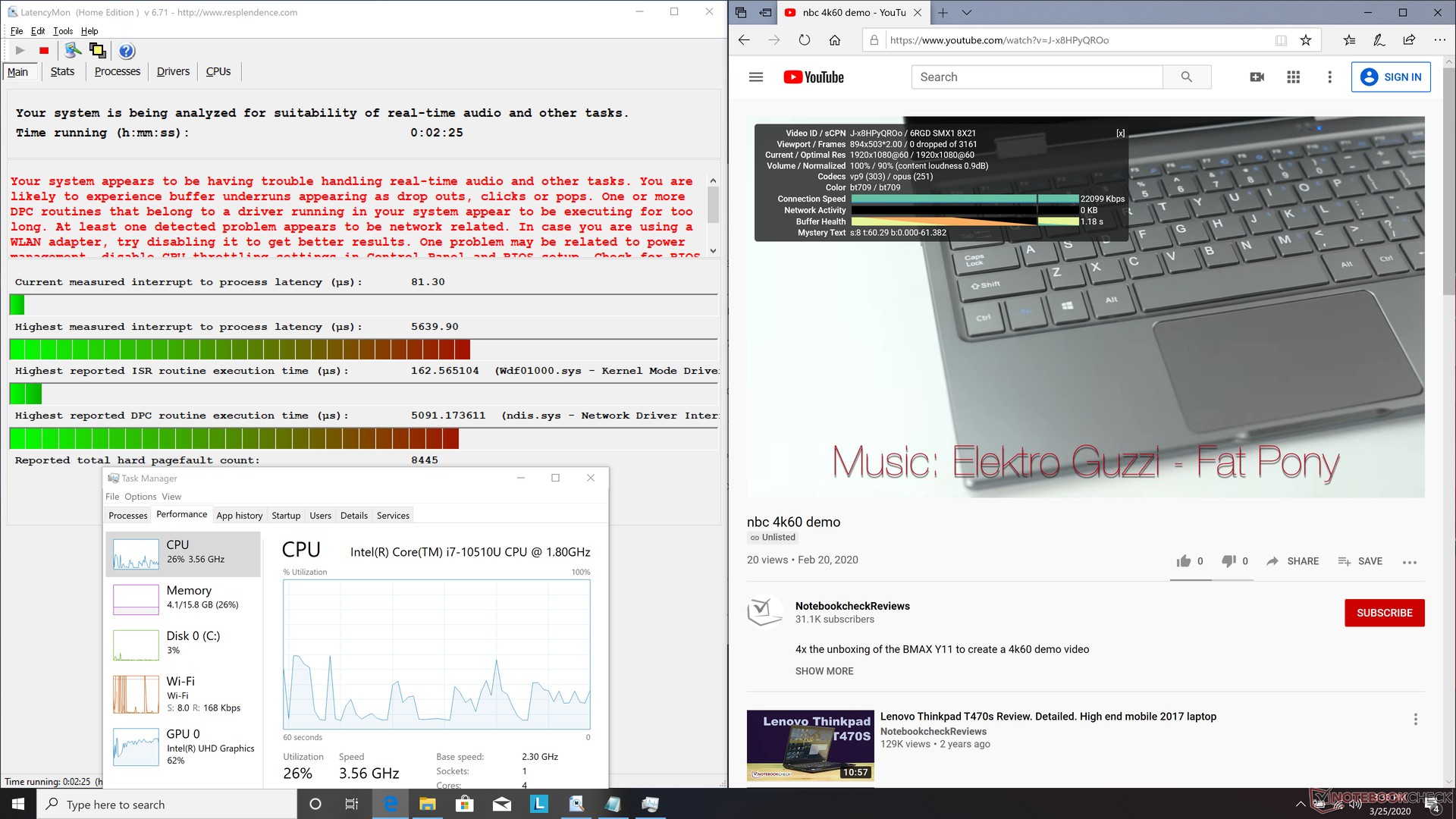This screenshot has height=819, width=1456.
Task: Click YouTube create video camera icon
Action: point(1257,77)
